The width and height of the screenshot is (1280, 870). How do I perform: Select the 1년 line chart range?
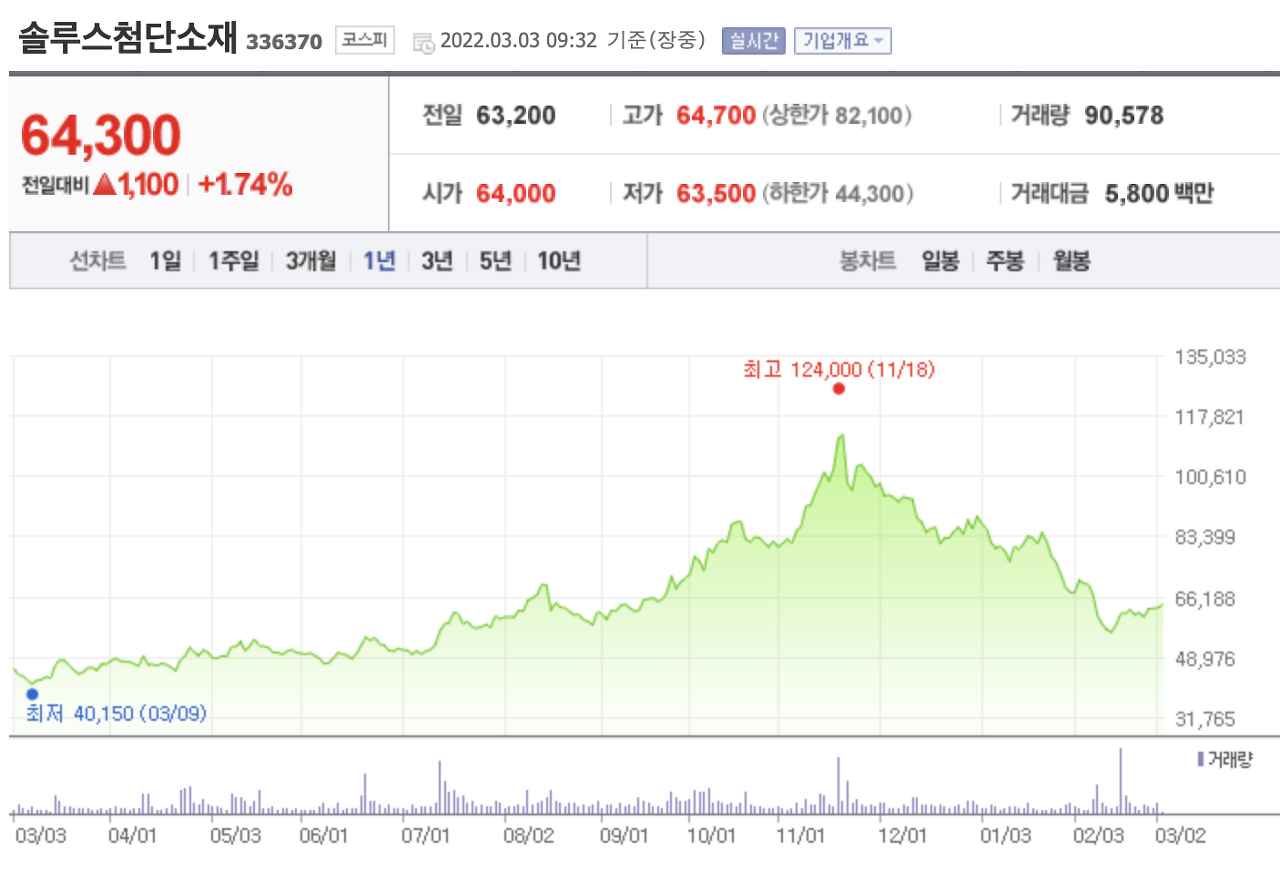[x=379, y=262]
